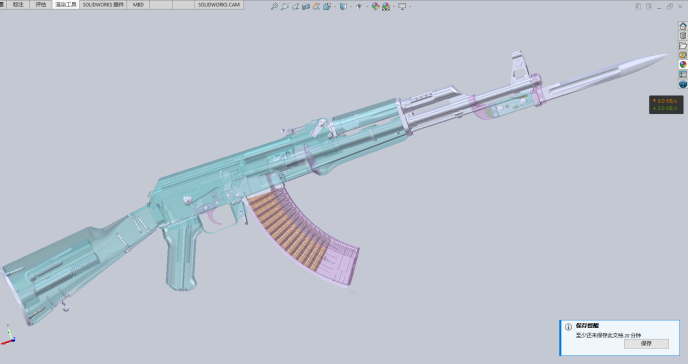Open the File Explorer folder icon in task pane

coord(683,46)
